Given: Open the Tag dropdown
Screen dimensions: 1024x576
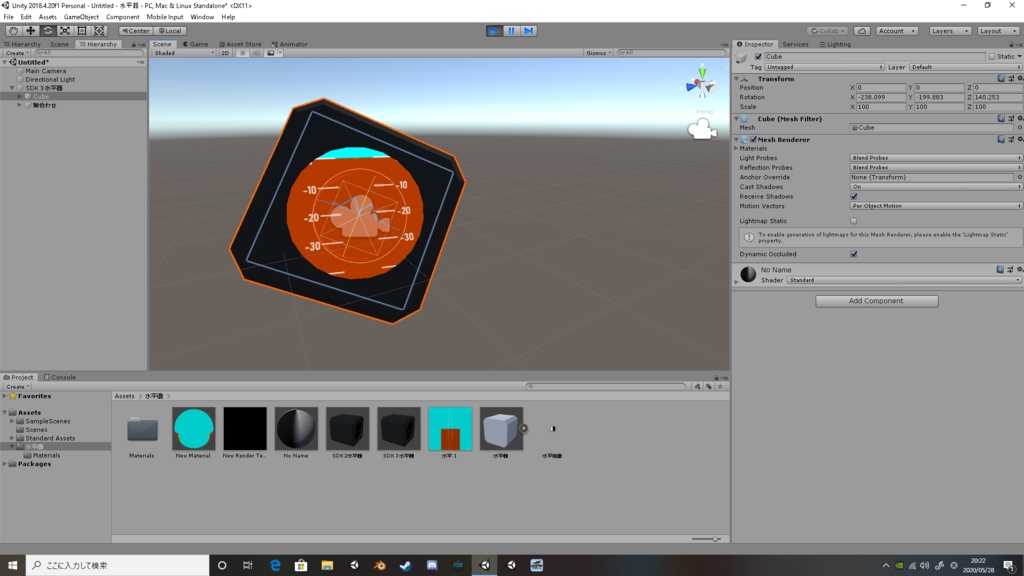Looking at the screenshot, I should coord(824,67).
